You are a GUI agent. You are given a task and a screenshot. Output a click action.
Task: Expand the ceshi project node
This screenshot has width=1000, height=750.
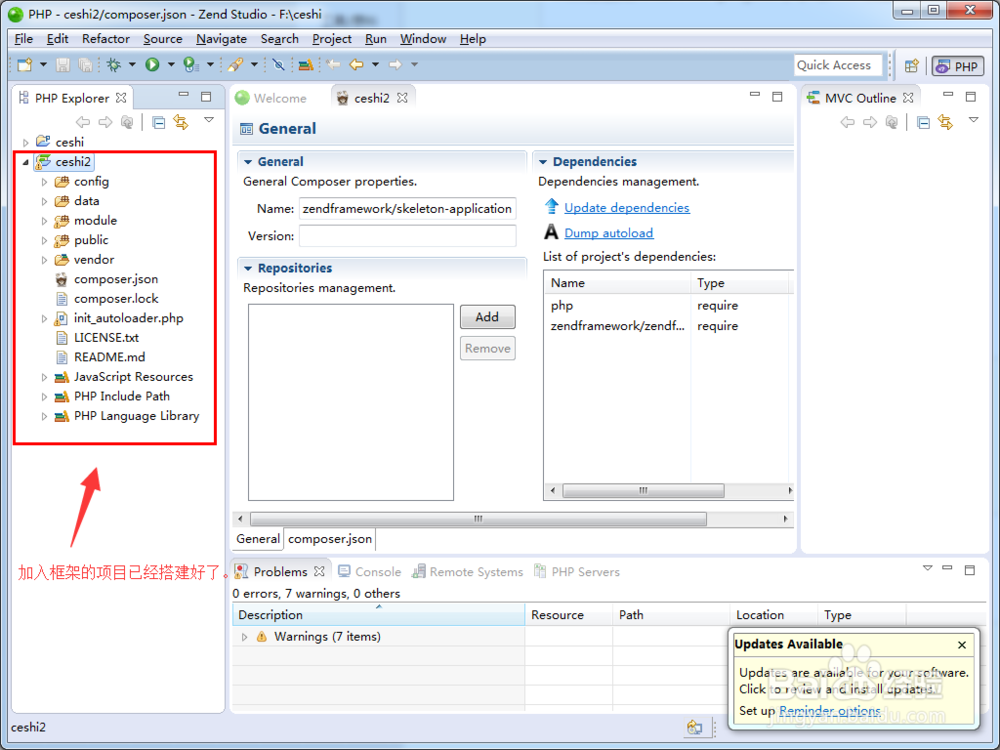point(26,142)
